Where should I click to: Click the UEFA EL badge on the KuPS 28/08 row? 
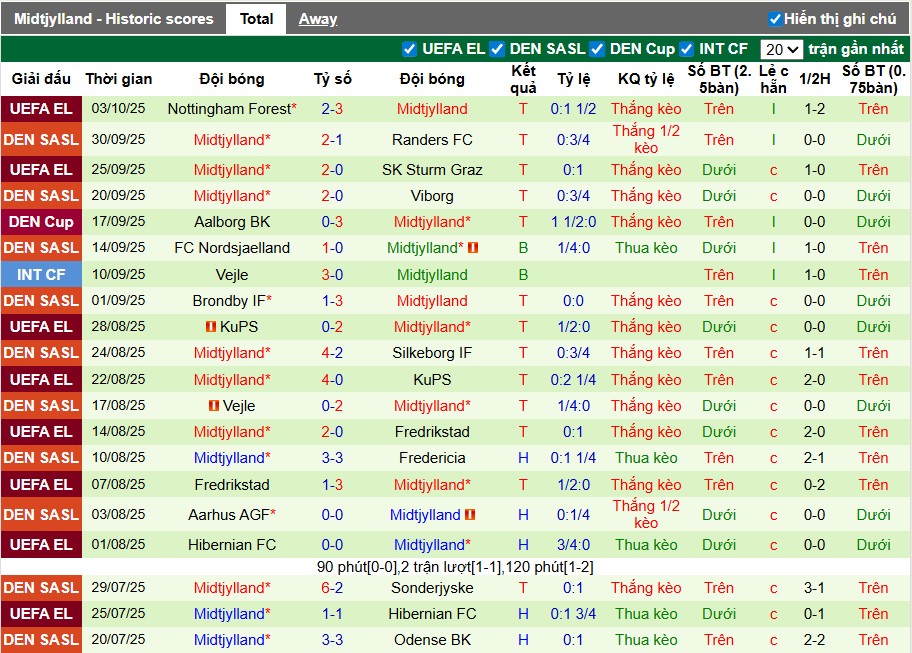(41, 326)
